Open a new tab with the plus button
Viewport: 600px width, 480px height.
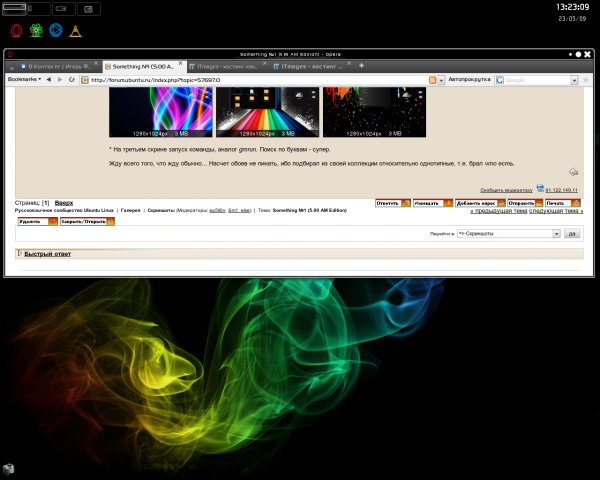pyautogui.click(x=361, y=66)
